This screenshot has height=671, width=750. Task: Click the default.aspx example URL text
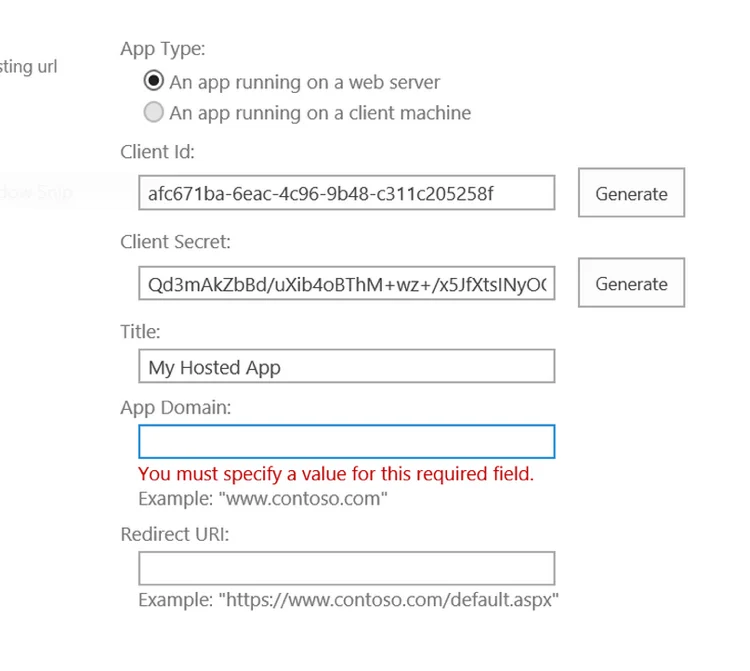348,600
